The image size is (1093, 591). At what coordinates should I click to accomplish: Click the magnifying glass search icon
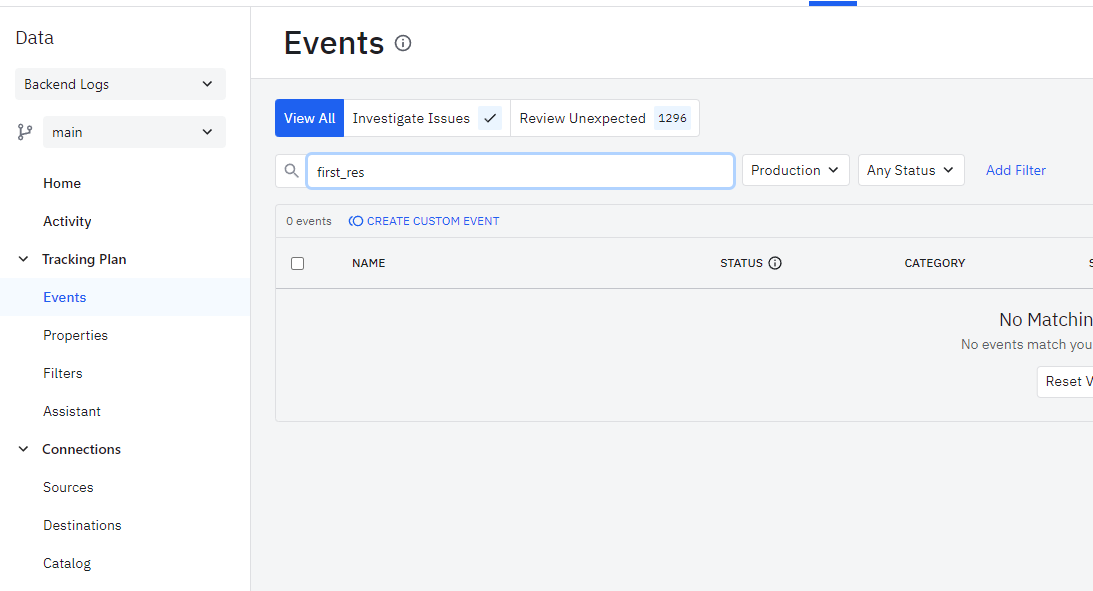tap(291, 171)
